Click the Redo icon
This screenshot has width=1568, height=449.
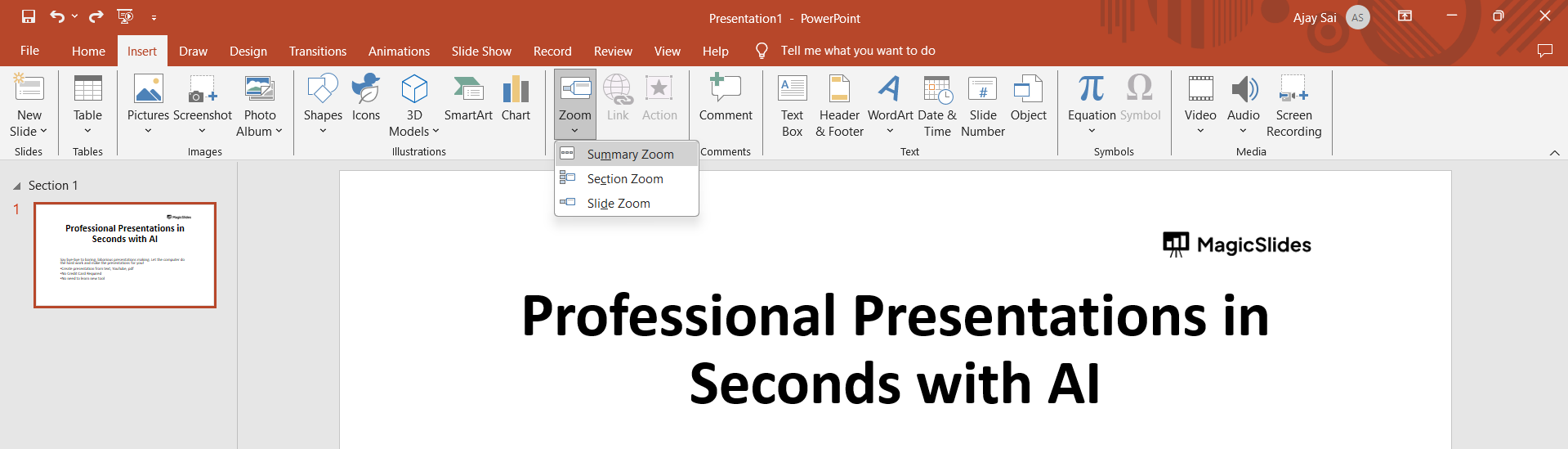click(96, 16)
